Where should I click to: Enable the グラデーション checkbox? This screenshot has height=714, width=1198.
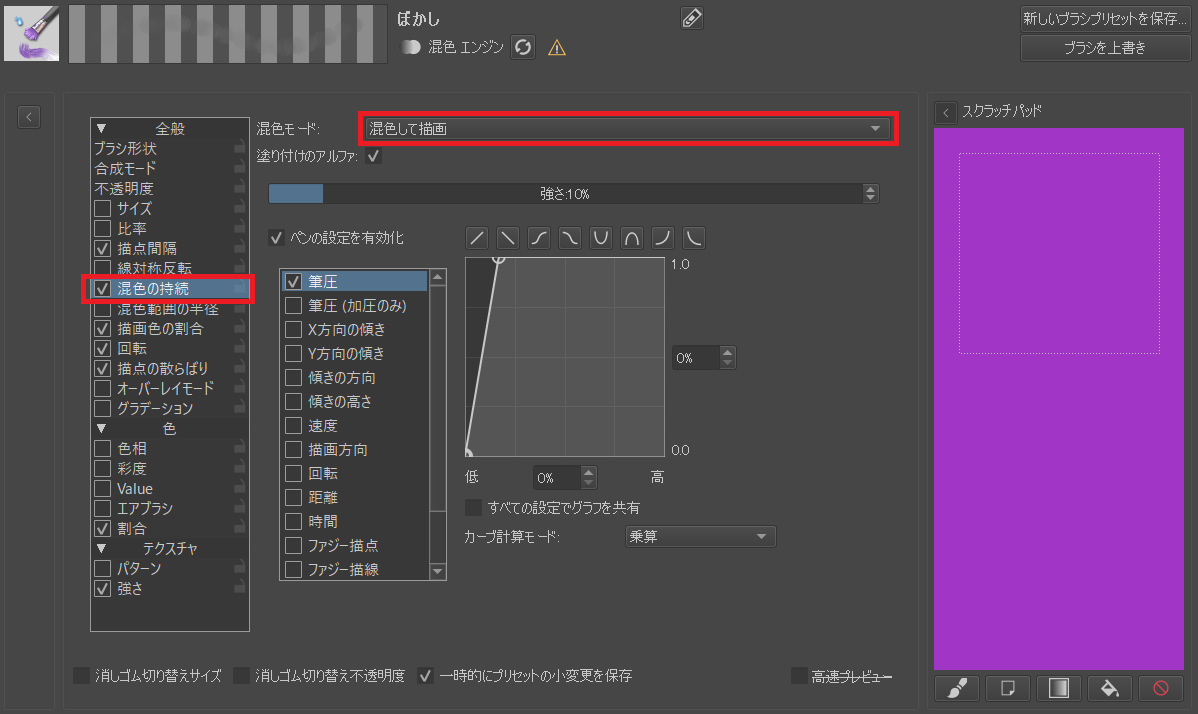click(102, 408)
